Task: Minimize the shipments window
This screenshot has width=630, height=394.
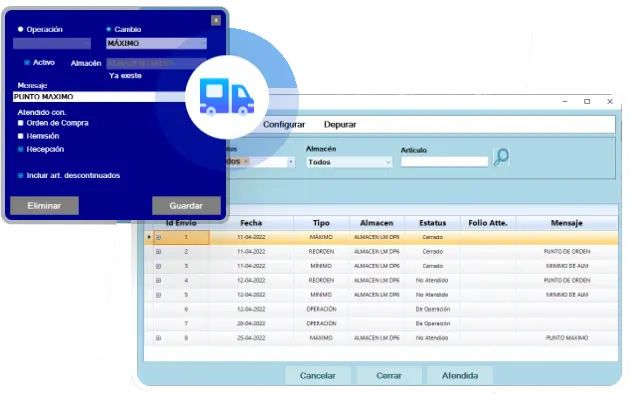Action: (565, 102)
